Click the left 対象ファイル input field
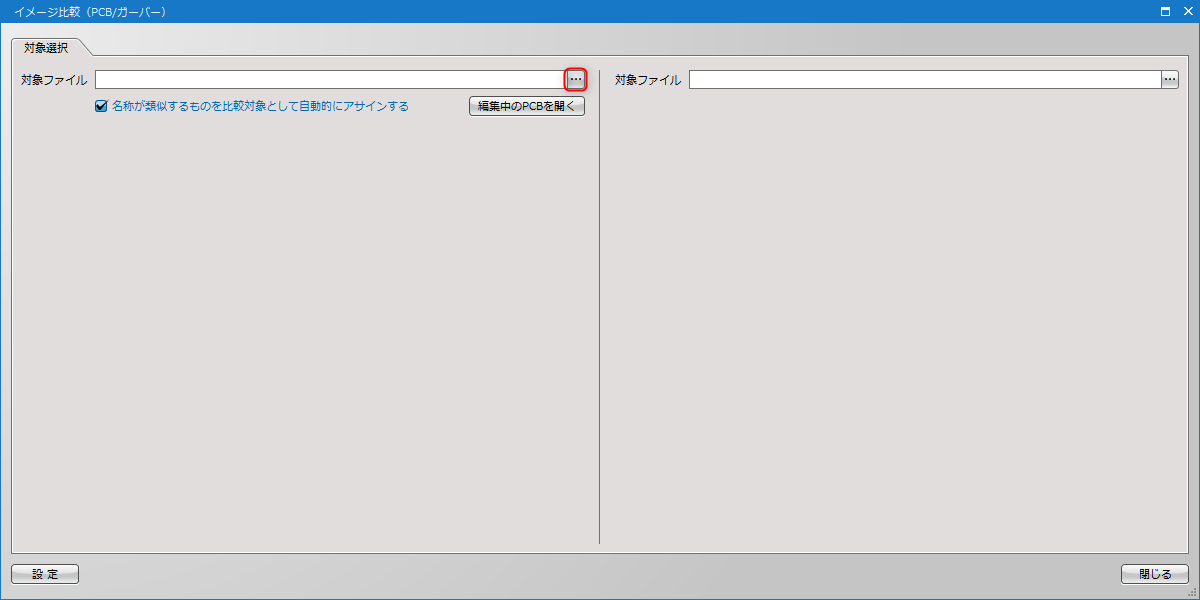The width and height of the screenshot is (1200, 600). tap(331, 80)
